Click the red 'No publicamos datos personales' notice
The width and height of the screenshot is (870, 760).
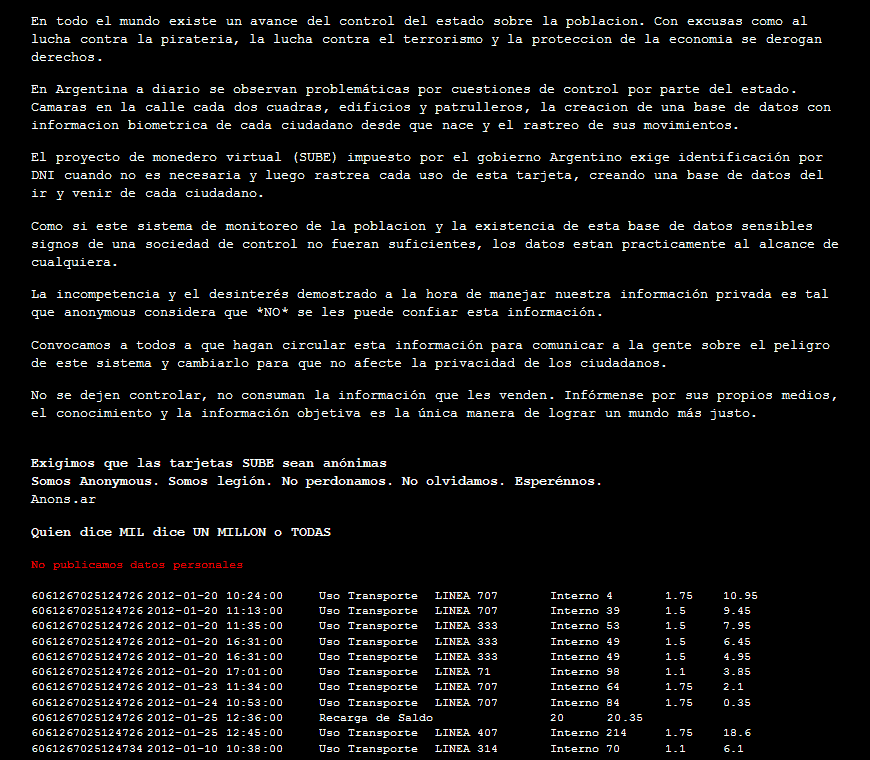click(x=137, y=565)
